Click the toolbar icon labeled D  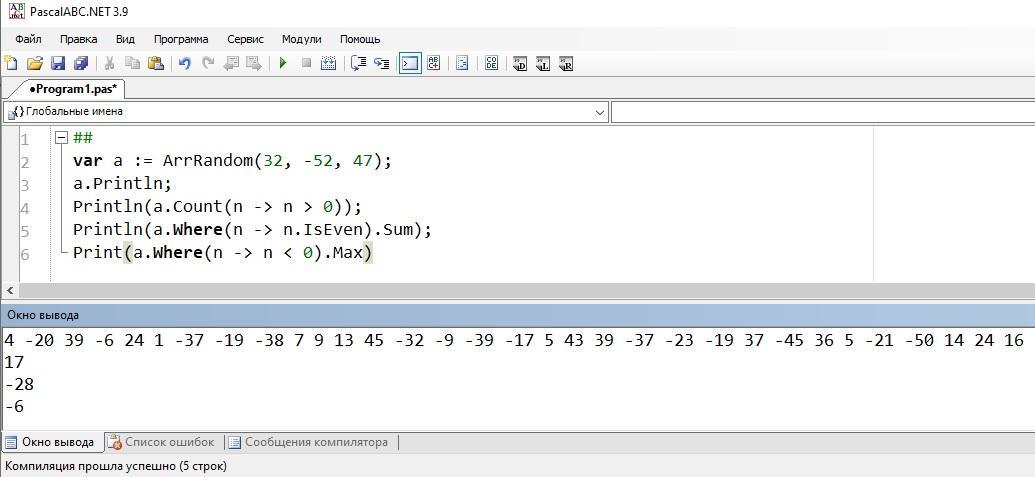tap(520, 64)
